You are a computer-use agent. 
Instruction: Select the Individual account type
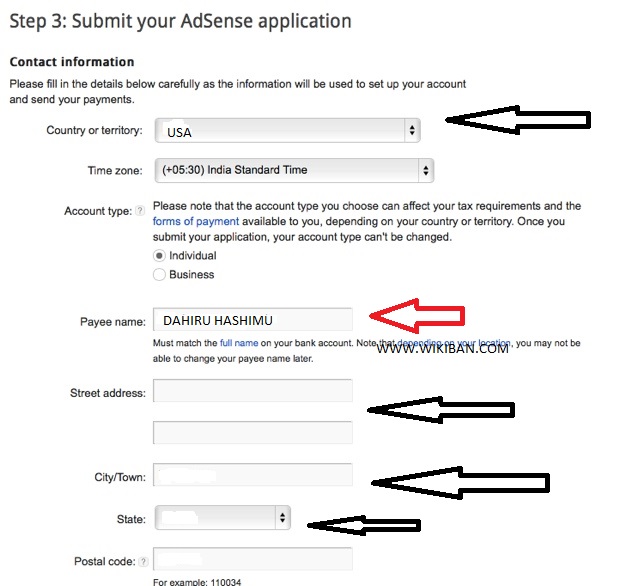point(159,256)
